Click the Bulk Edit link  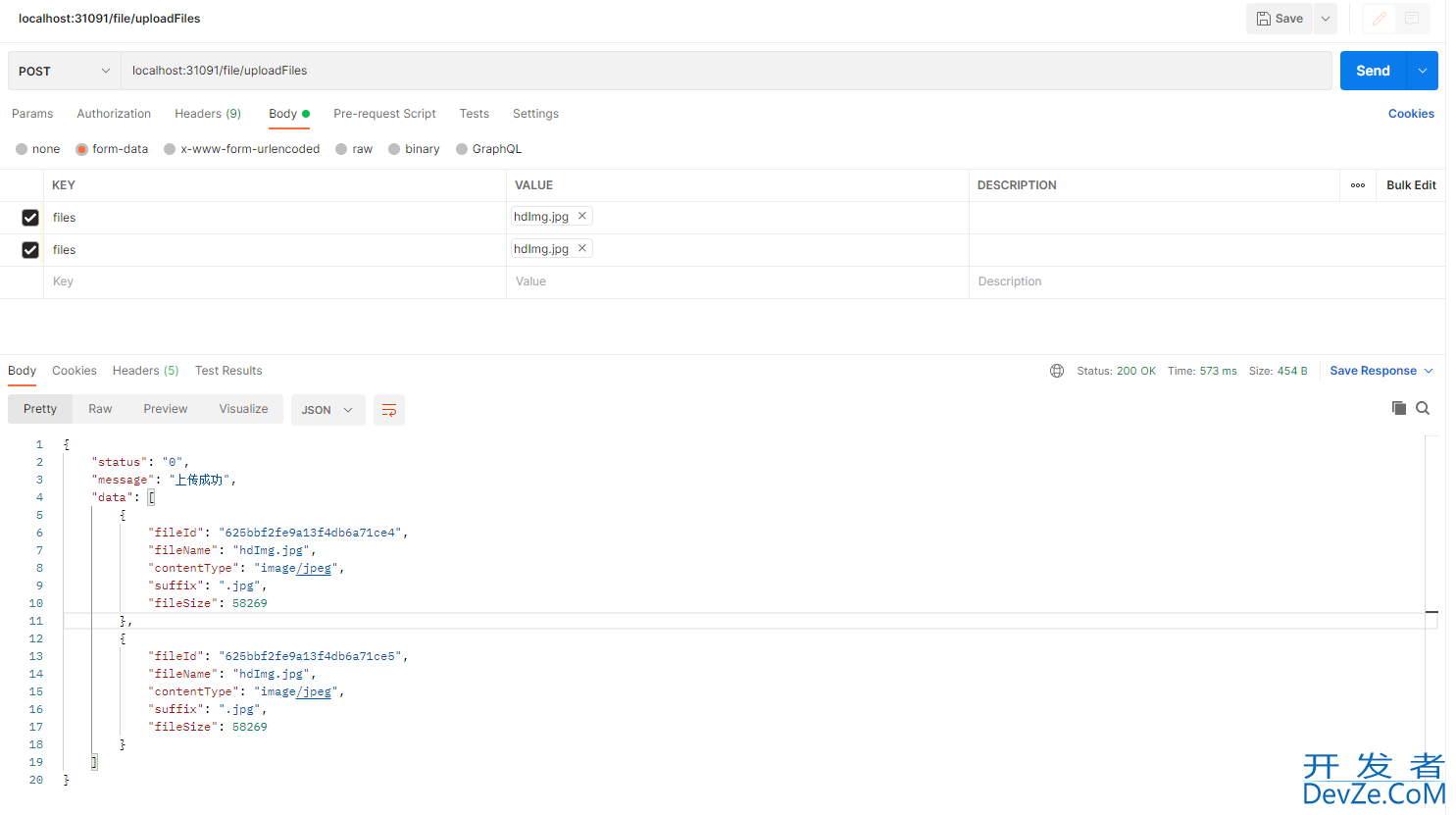click(1411, 185)
